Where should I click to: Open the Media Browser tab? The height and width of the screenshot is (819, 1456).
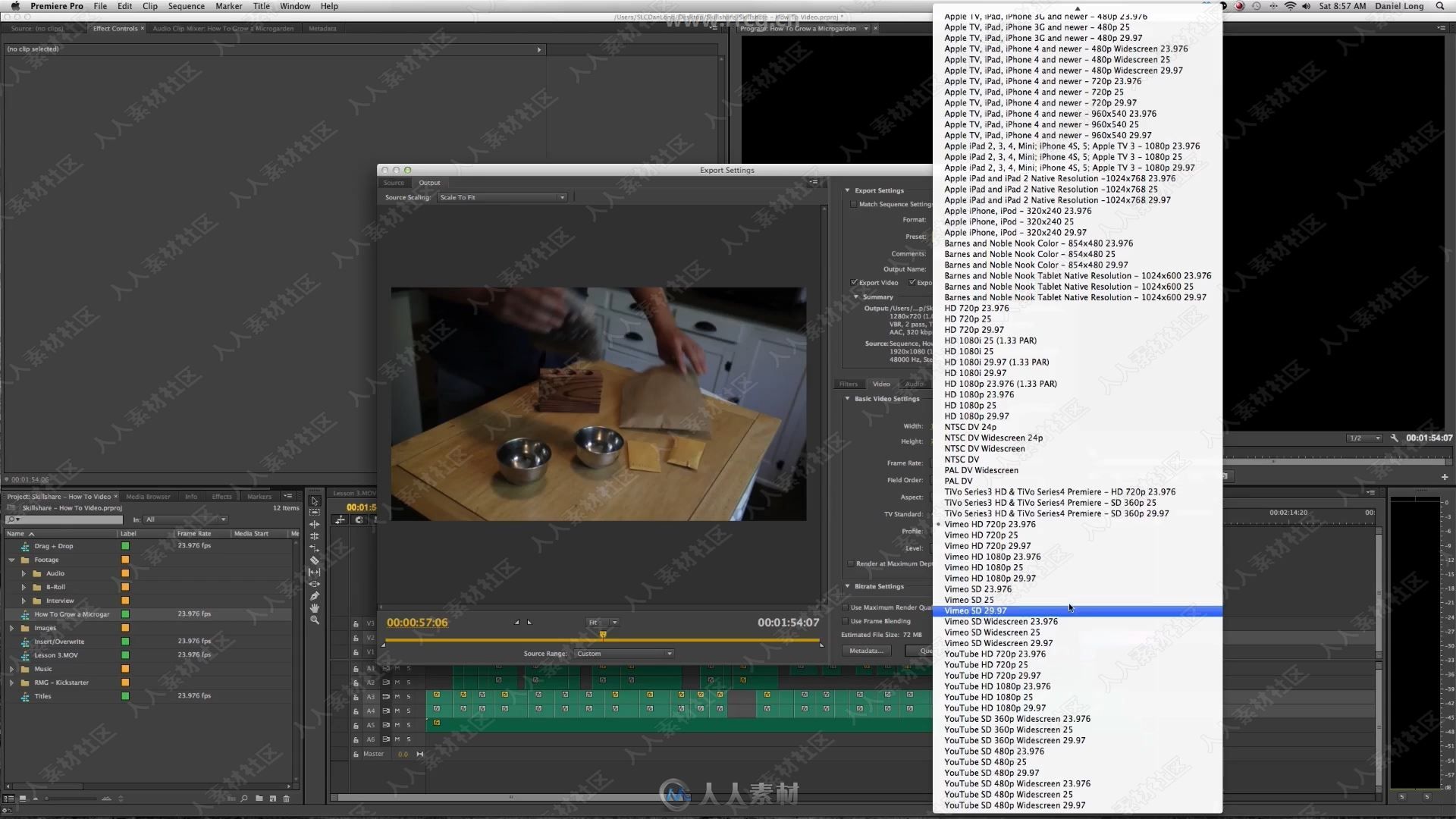pyautogui.click(x=148, y=497)
